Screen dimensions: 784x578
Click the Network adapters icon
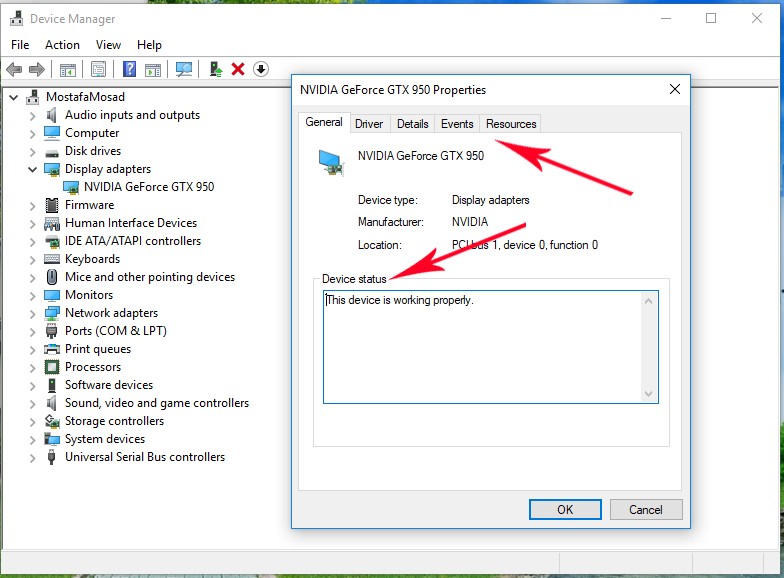point(52,314)
